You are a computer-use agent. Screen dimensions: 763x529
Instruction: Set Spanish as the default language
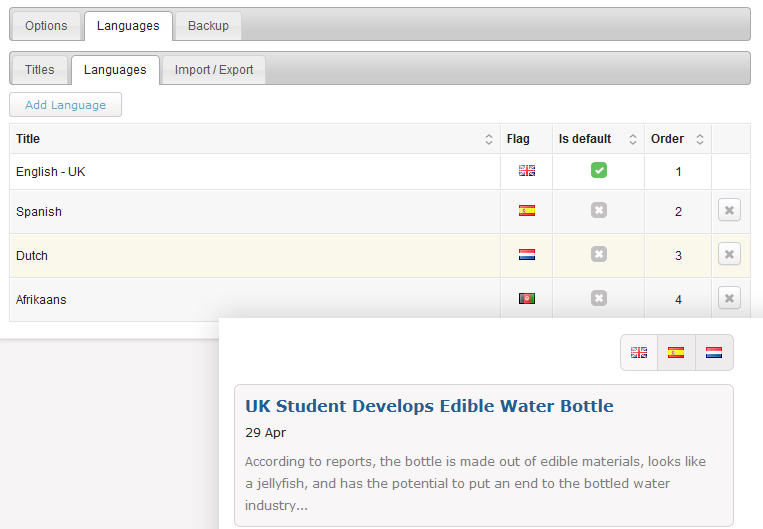click(599, 210)
